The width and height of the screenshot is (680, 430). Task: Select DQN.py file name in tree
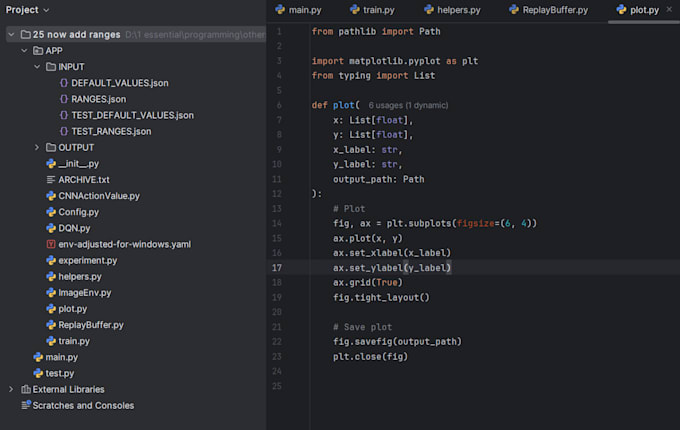pos(74,228)
